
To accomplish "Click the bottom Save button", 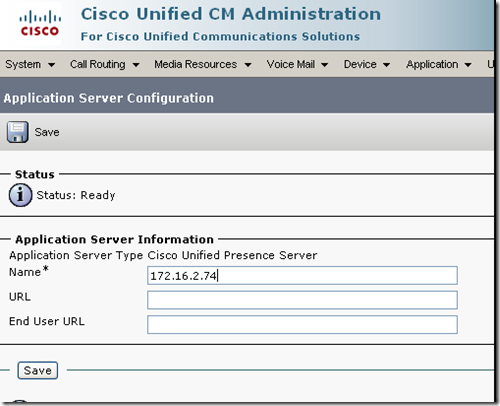I will pyautogui.click(x=38, y=370).
